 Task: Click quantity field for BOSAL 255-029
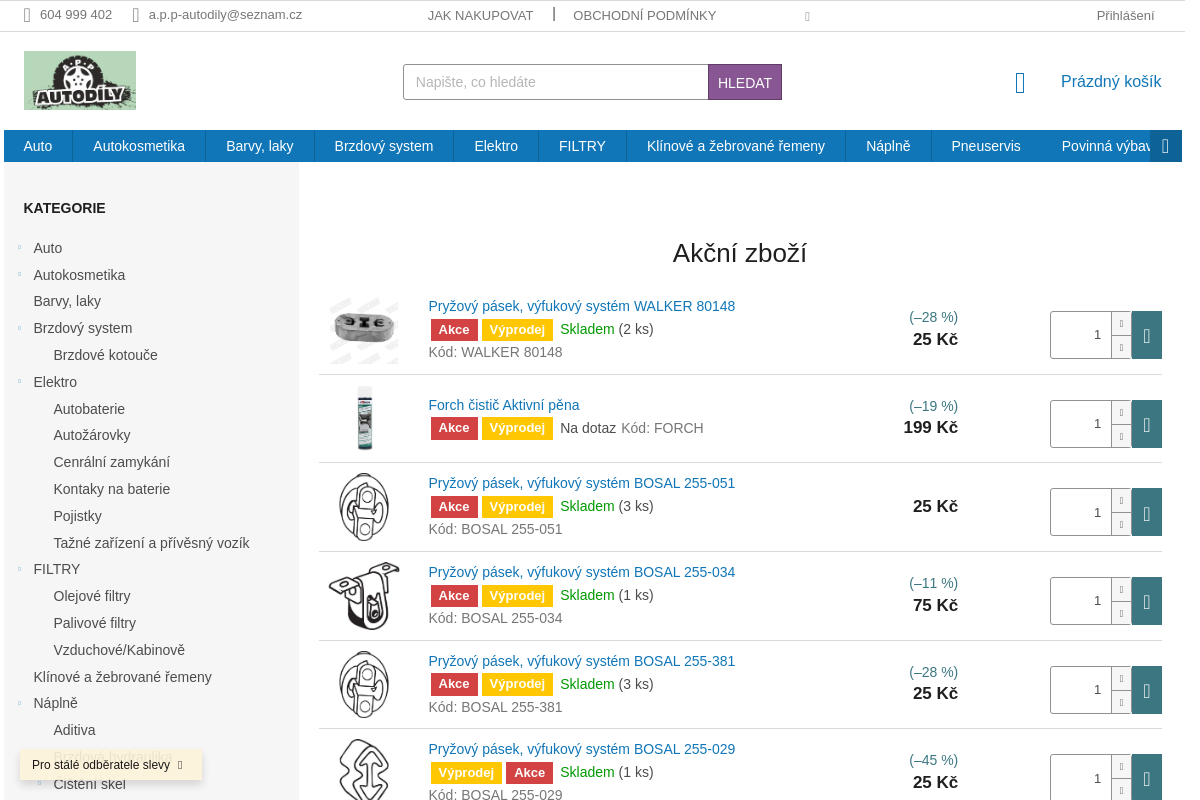point(1081,778)
